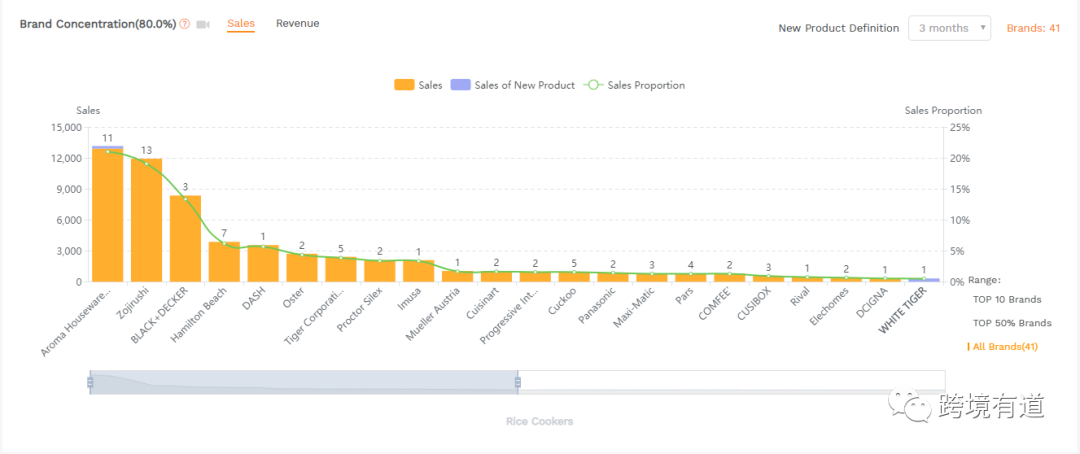
Task: Click the Aroma Housewares sales bar
Action: [x=107, y=215]
